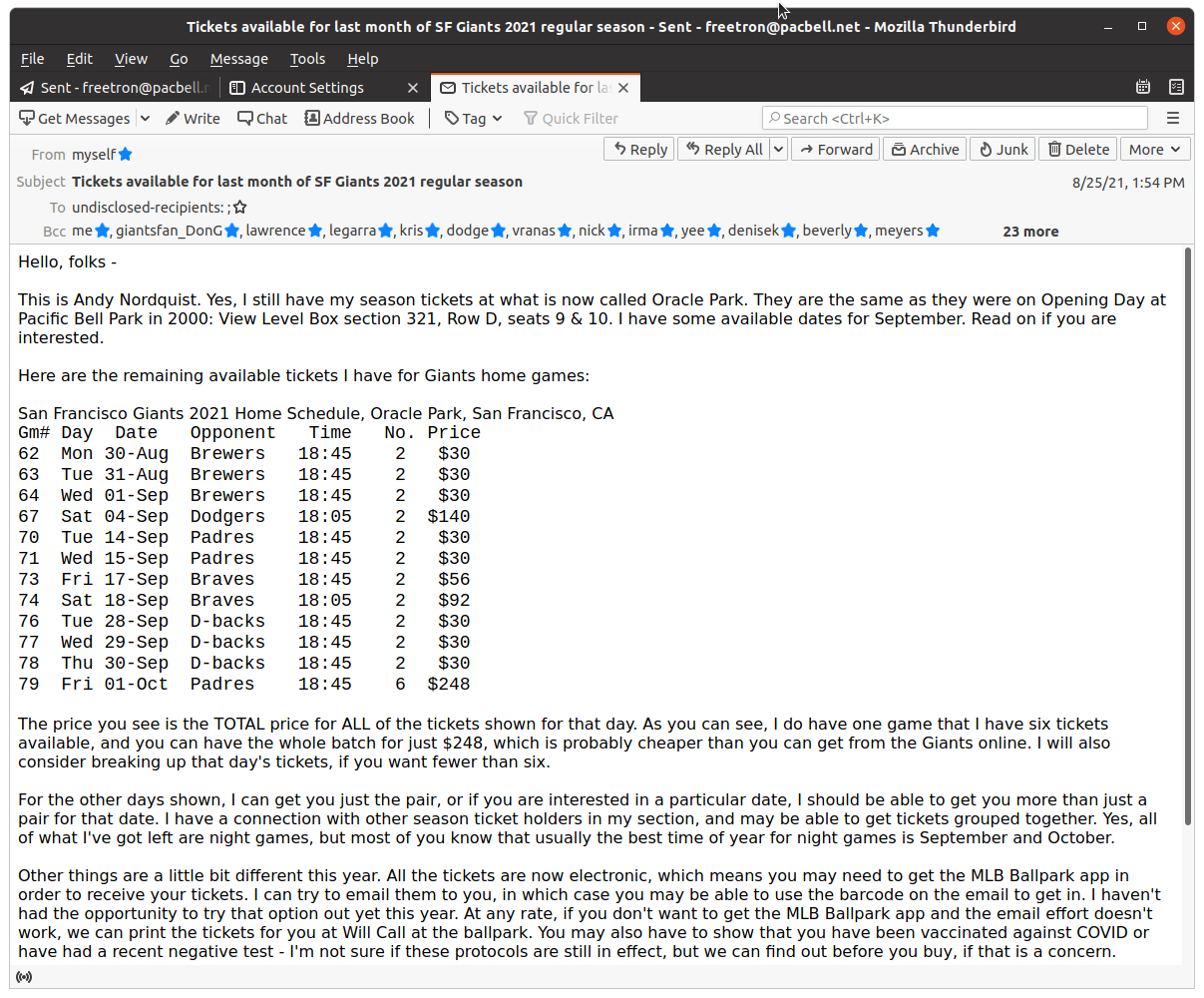Open the Address Book

click(x=359, y=119)
